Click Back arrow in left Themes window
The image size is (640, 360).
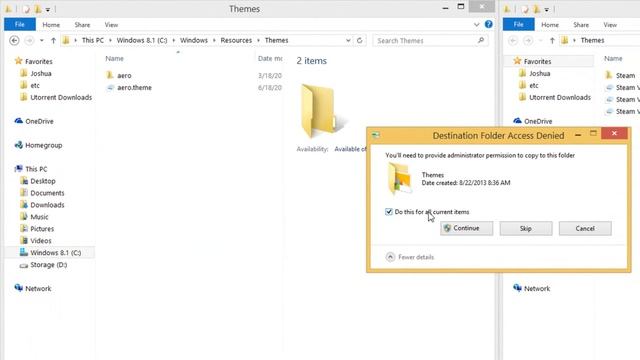[14, 40]
